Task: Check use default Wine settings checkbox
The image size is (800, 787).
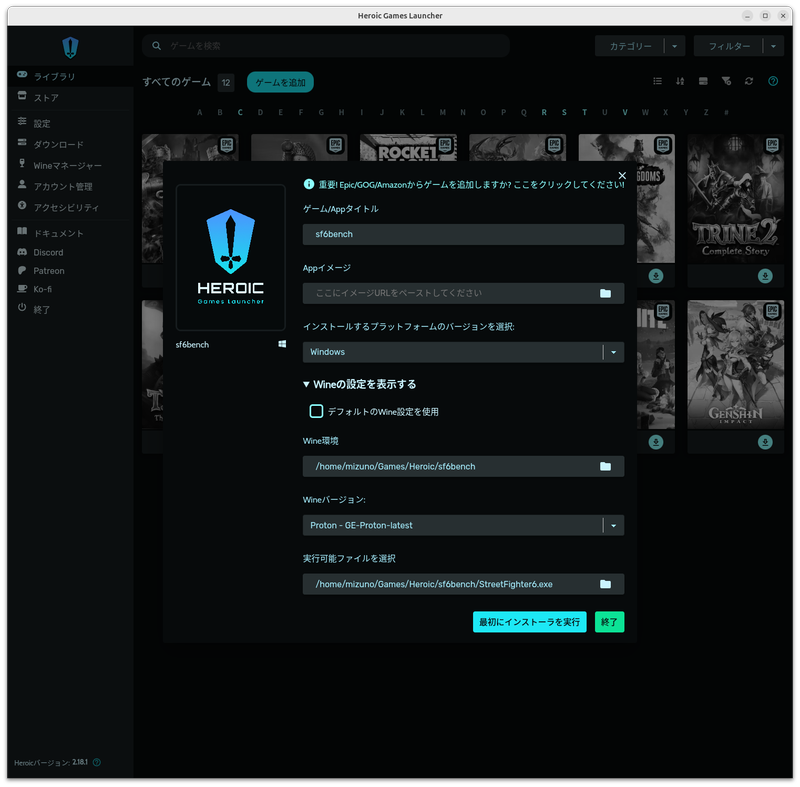Action: (316, 411)
